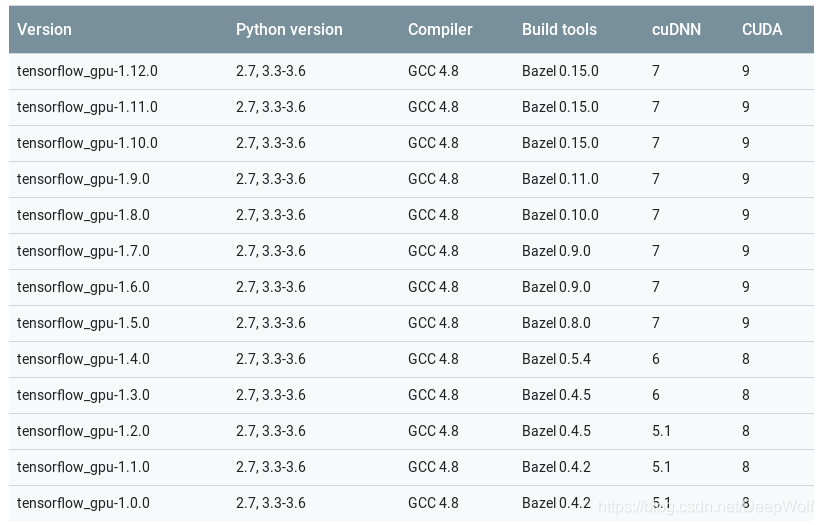824x525 pixels.
Task: Click Python 2.7, 3.3-3.6 in the 1.8.0 row
Action: (x=271, y=215)
